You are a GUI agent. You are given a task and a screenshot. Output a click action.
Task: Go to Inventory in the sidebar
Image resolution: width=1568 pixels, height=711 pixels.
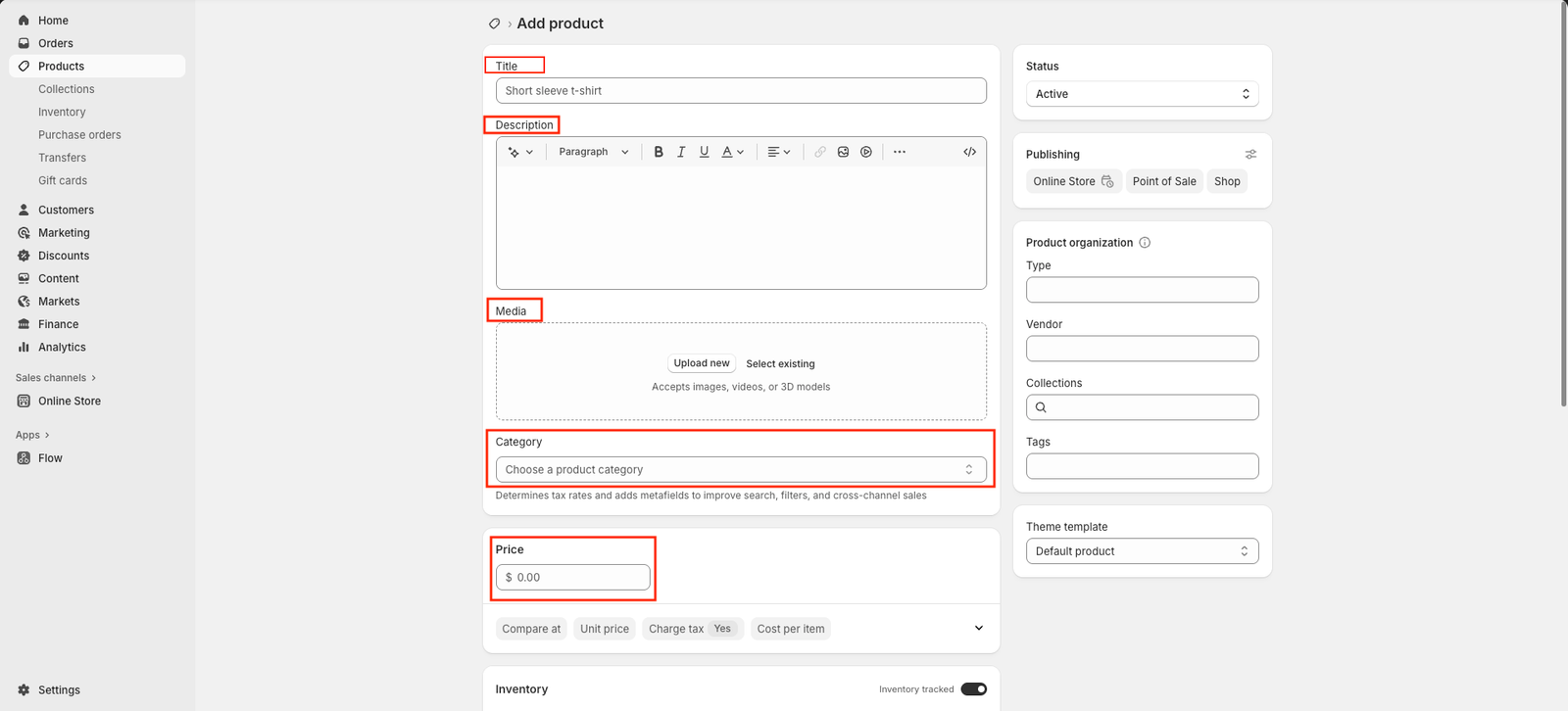62,112
